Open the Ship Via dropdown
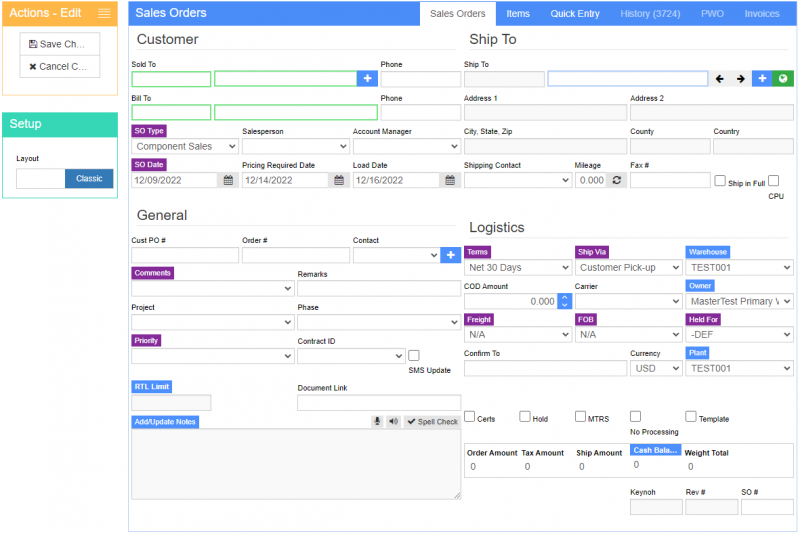The image size is (800, 534). (628, 267)
